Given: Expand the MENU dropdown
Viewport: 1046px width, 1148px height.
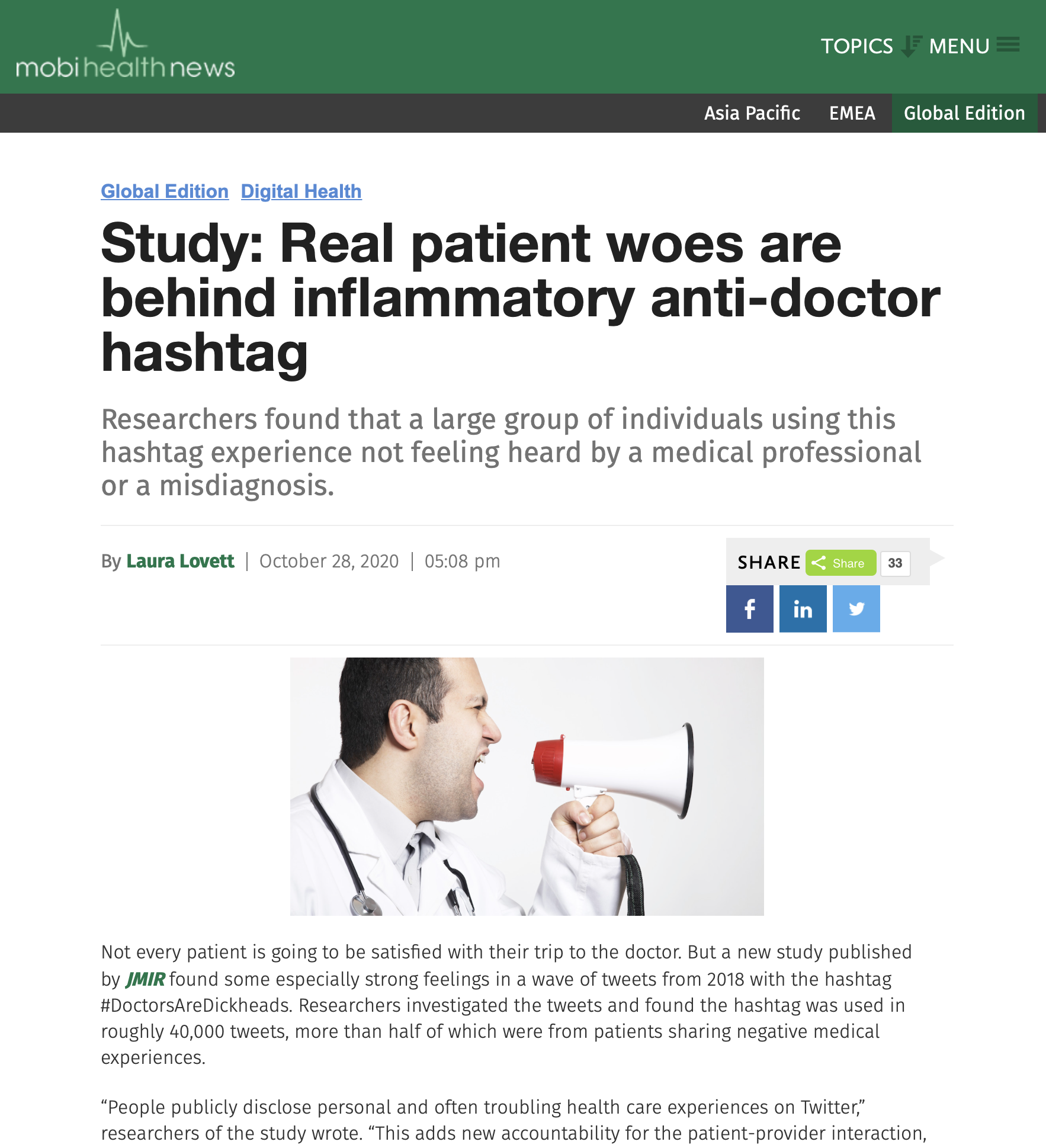Looking at the screenshot, I should [959, 46].
